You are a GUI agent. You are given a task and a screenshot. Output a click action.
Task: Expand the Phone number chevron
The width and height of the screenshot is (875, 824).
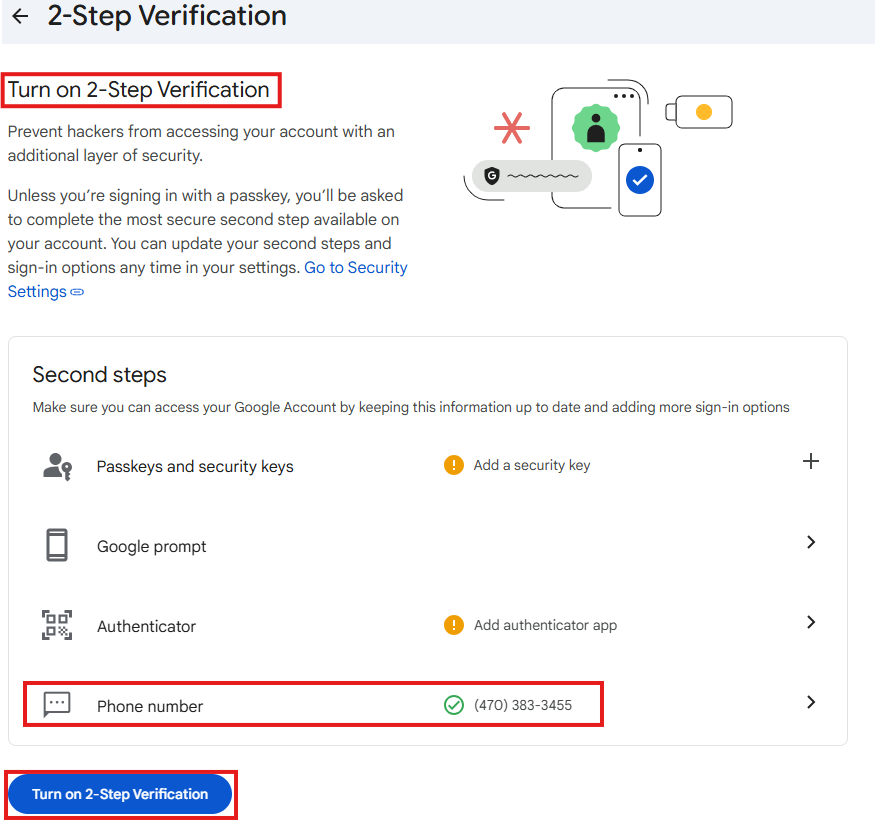pyautogui.click(x=811, y=702)
